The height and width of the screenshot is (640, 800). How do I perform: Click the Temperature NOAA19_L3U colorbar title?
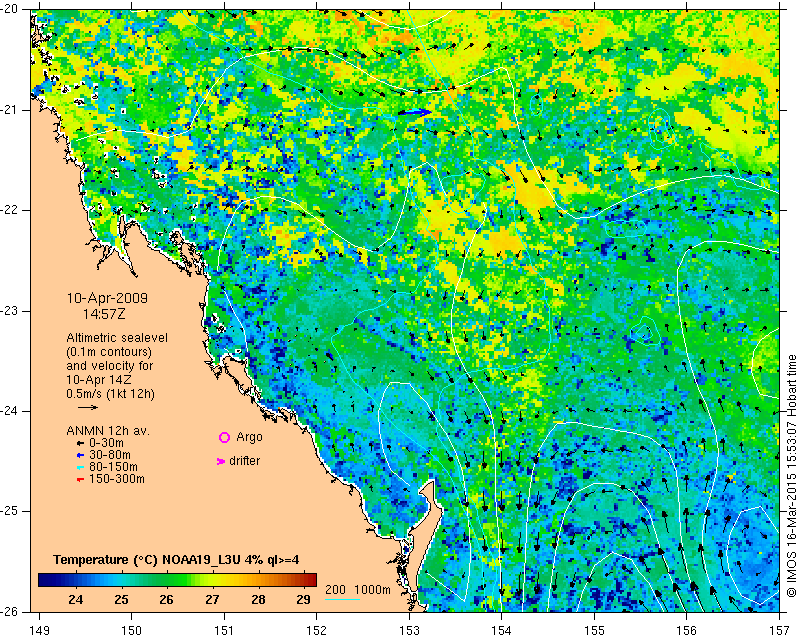pos(176,560)
